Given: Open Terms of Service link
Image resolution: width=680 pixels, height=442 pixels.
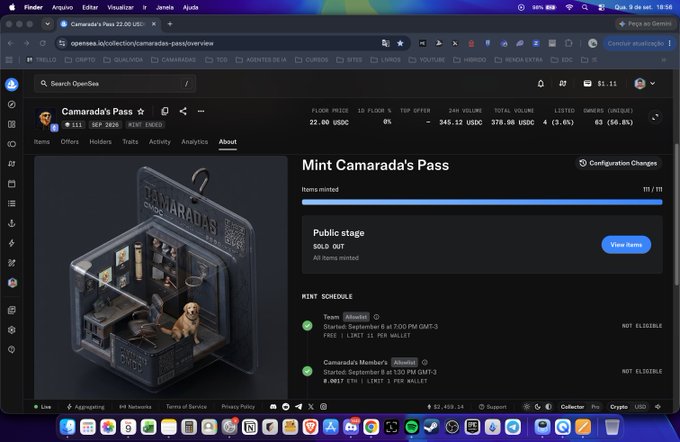Looking at the screenshot, I should pos(186,407).
